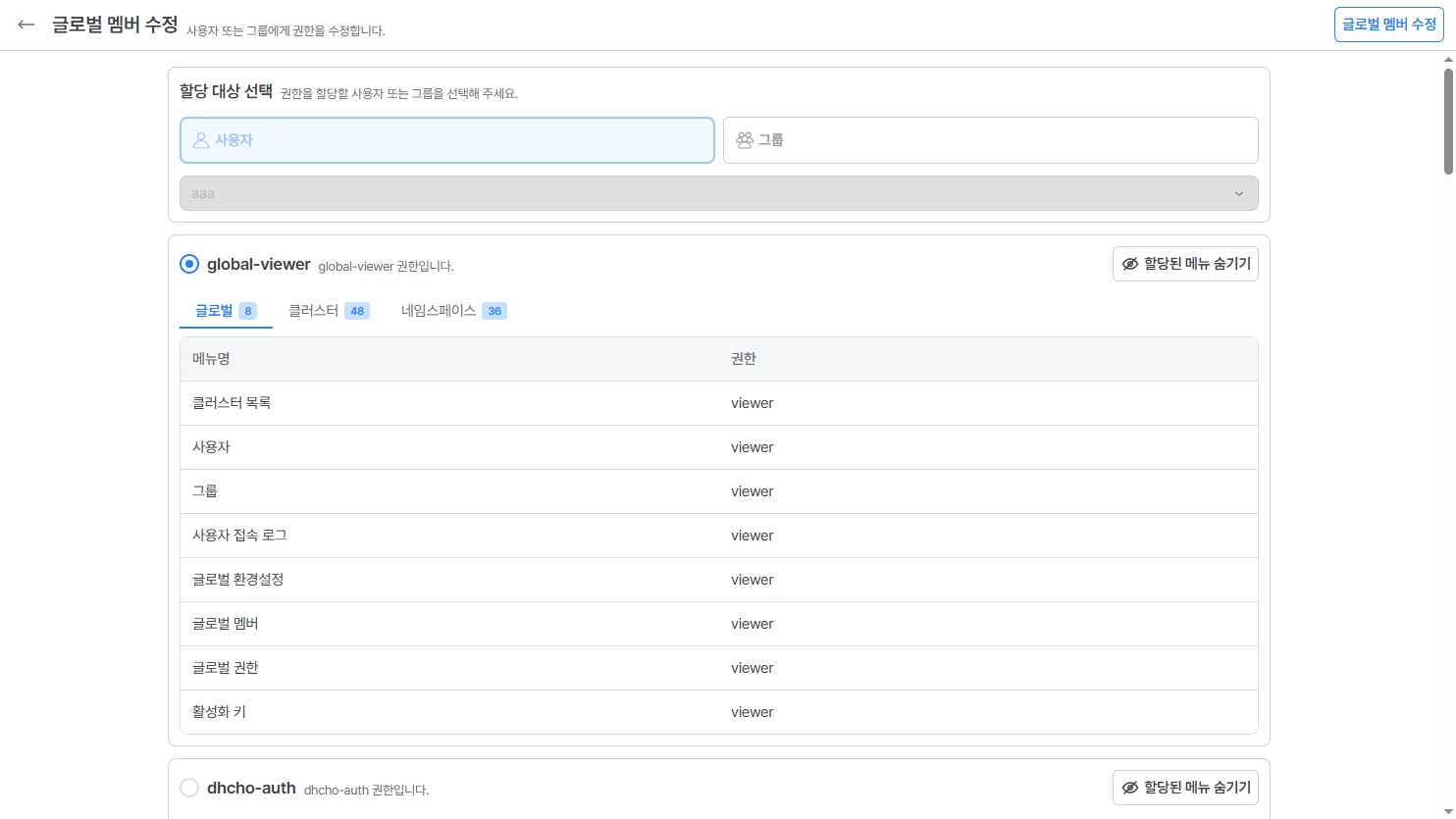This screenshot has width=1456, height=819.
Task: Switch to the 클러스터 tab
Action: click(x=329, y=311)
